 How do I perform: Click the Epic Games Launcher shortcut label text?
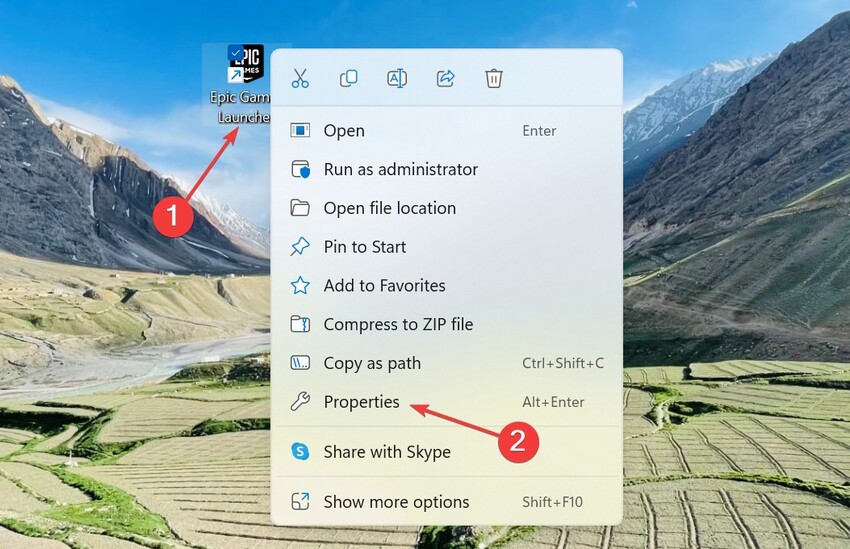click(x=240, y=107)
